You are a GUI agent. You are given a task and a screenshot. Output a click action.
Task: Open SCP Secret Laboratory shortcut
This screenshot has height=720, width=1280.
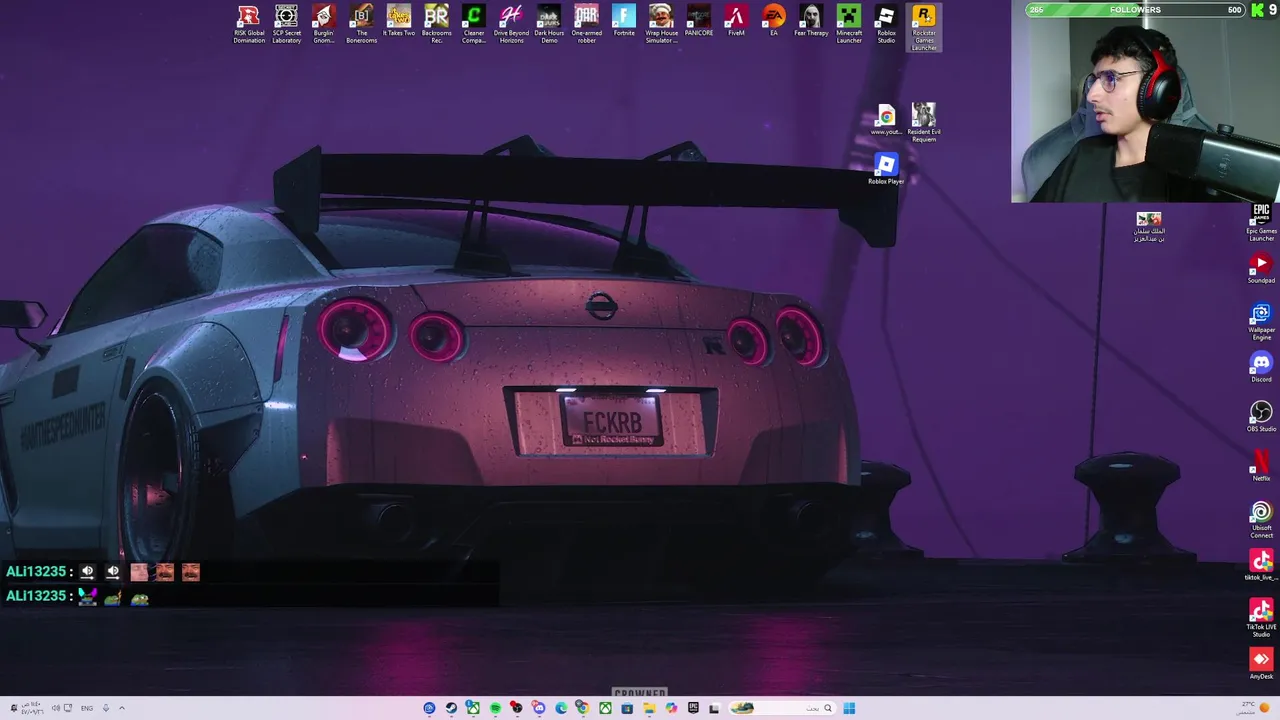pos(286,24)
